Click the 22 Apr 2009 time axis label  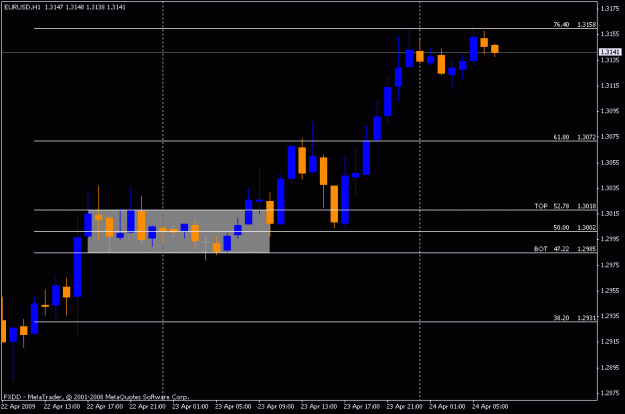point(18,406)
